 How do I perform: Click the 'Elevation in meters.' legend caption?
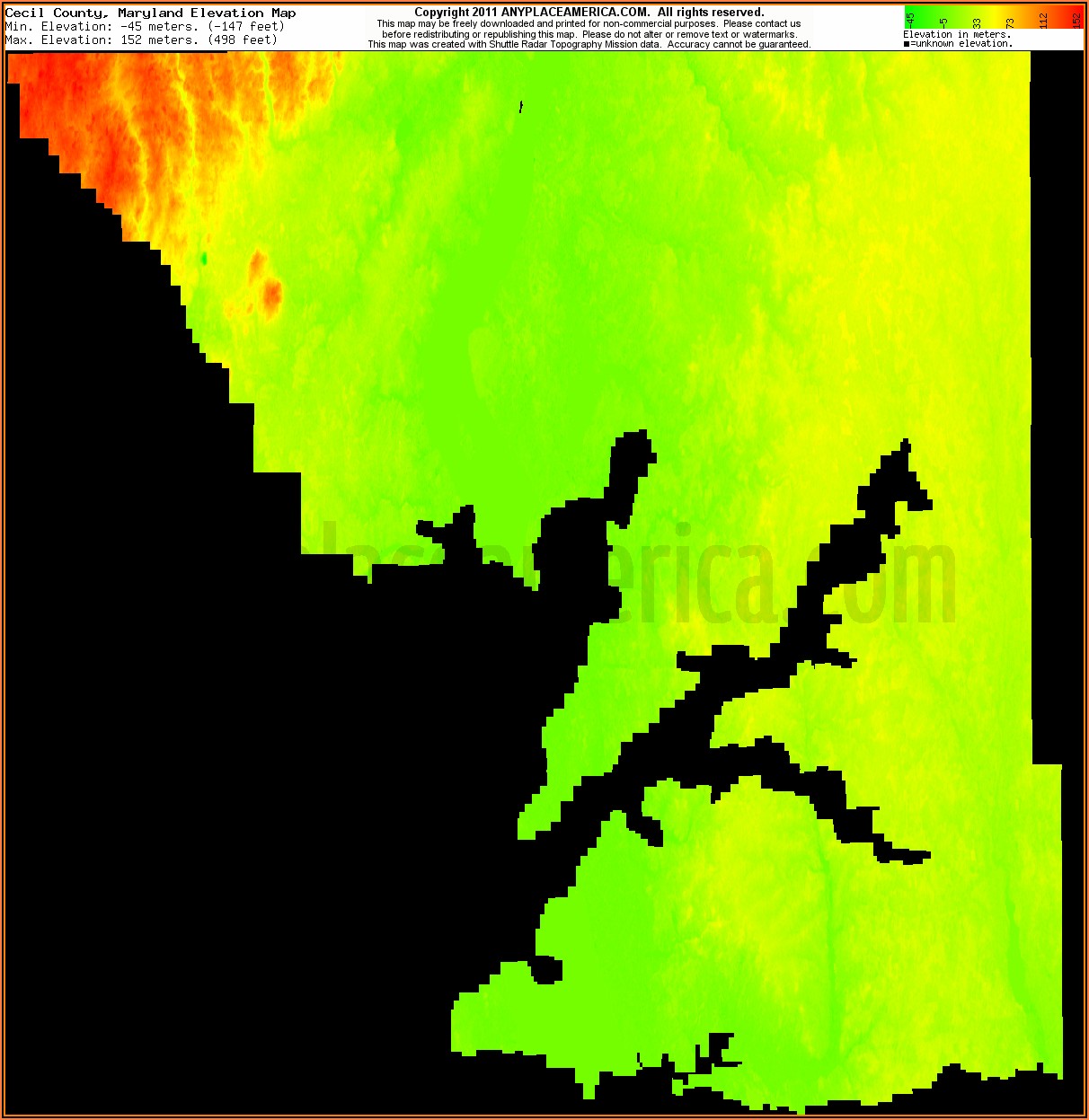956,34
